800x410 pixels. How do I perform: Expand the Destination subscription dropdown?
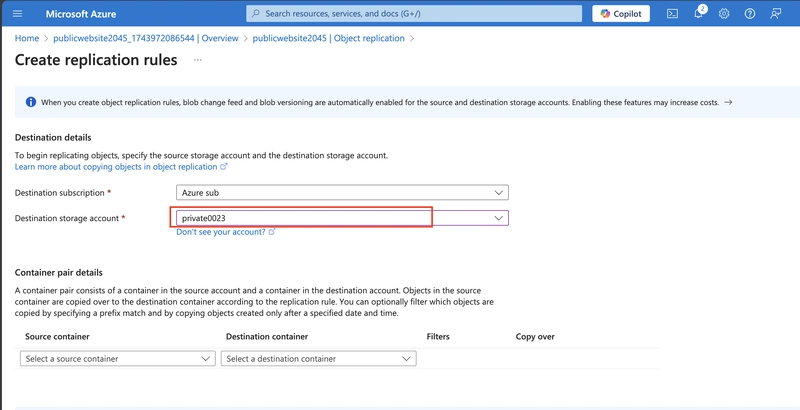342,193
